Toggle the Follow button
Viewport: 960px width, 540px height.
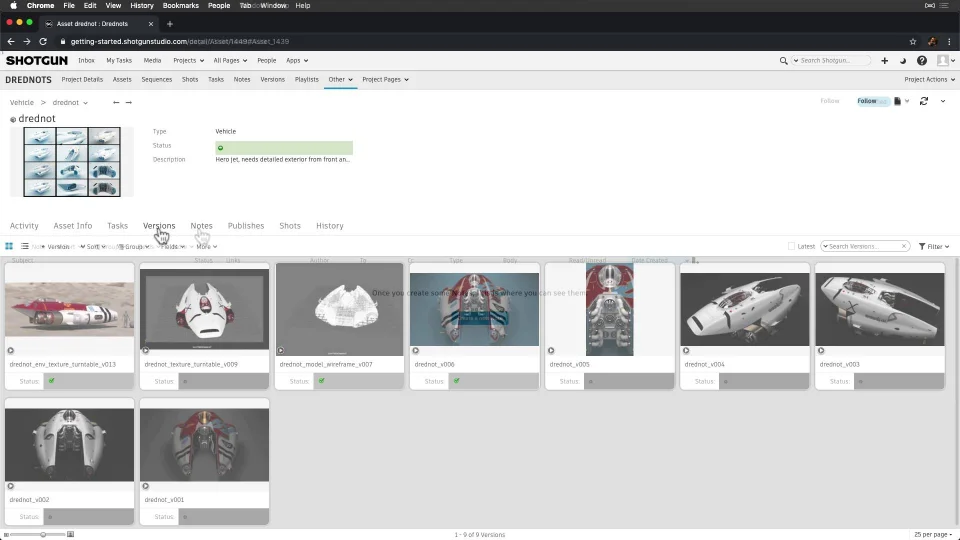(872, 101)
